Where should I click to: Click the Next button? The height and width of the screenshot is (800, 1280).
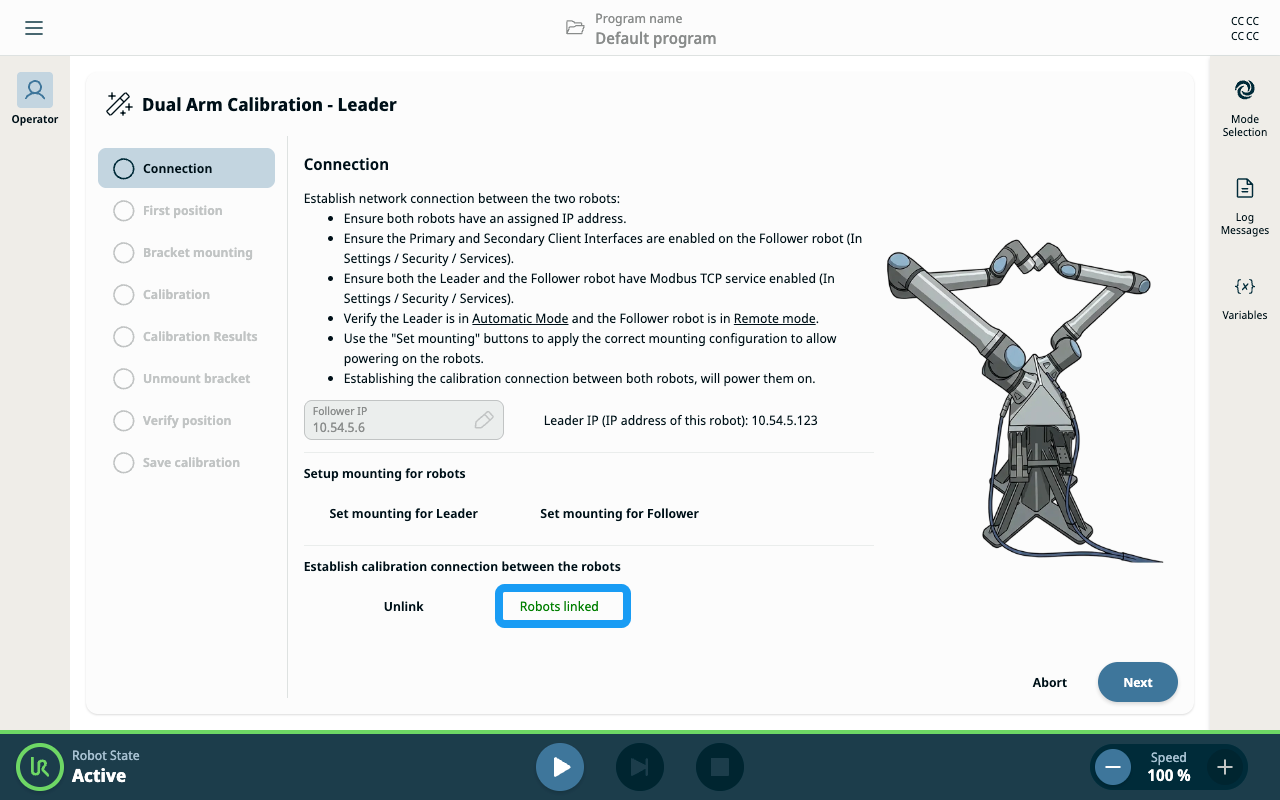(1138, 682)
